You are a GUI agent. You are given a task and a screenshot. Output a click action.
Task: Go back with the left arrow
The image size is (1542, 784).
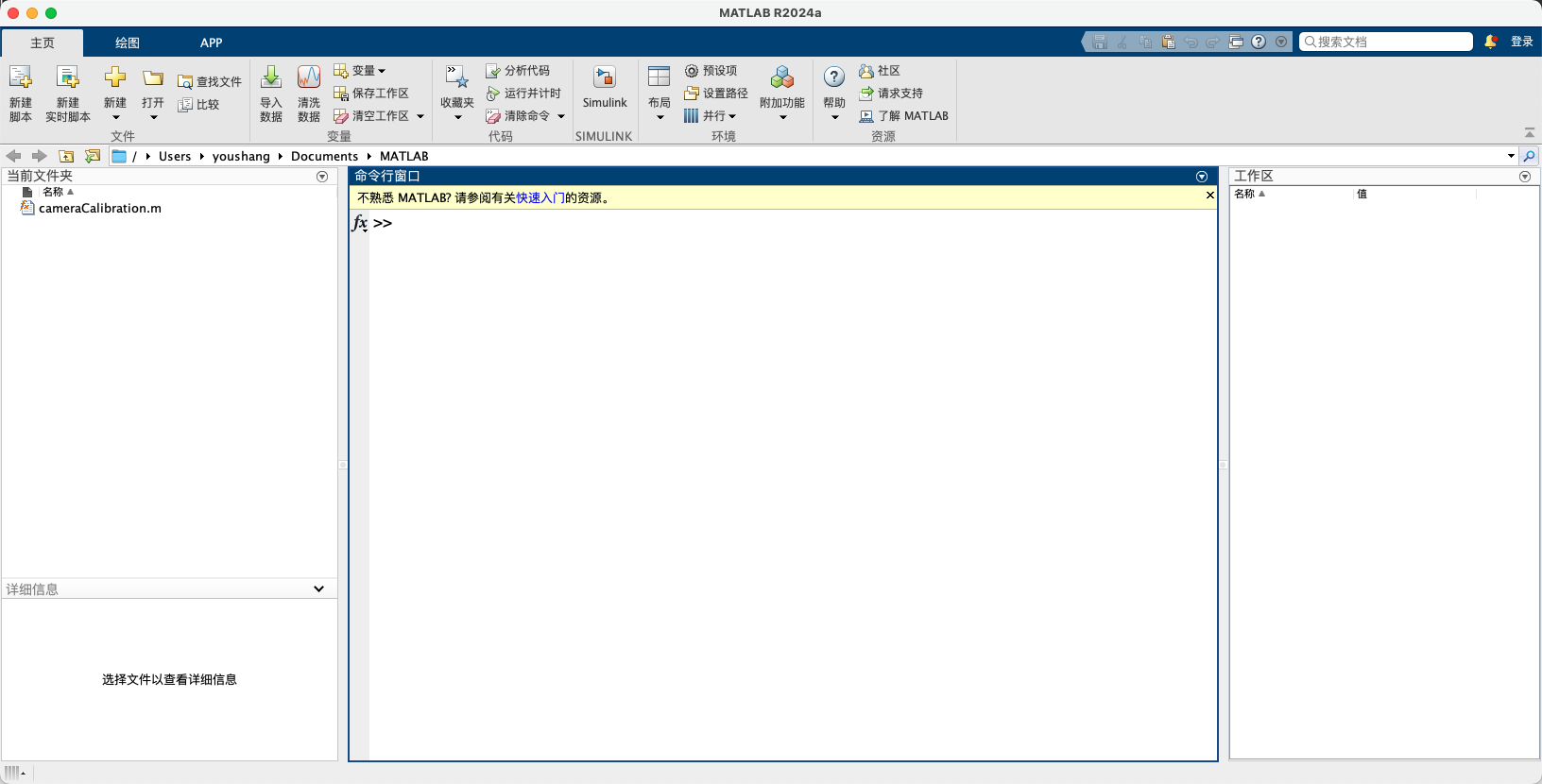[x=13, y=156]
